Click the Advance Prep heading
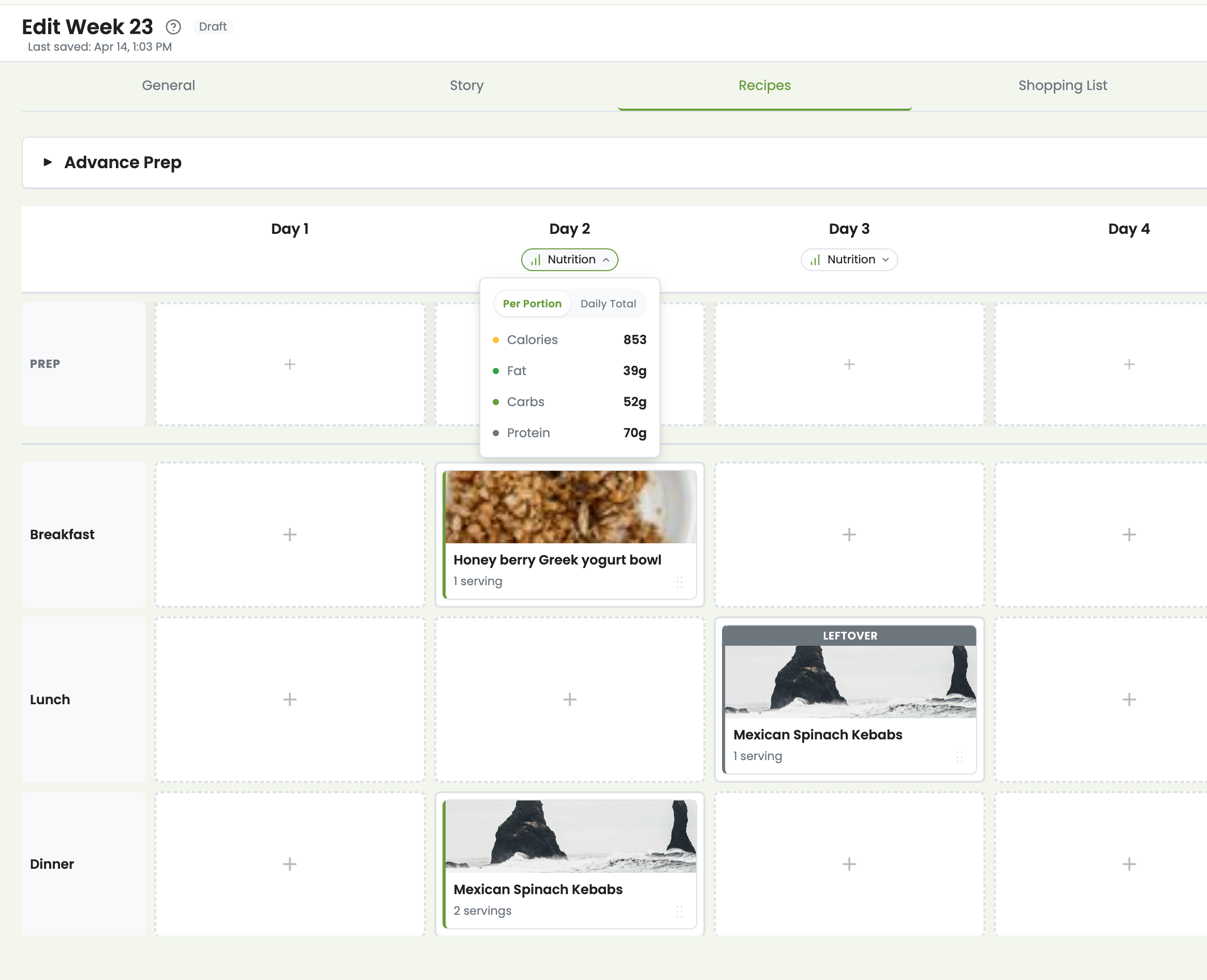The image size is (1207, 980). (123, 162)
